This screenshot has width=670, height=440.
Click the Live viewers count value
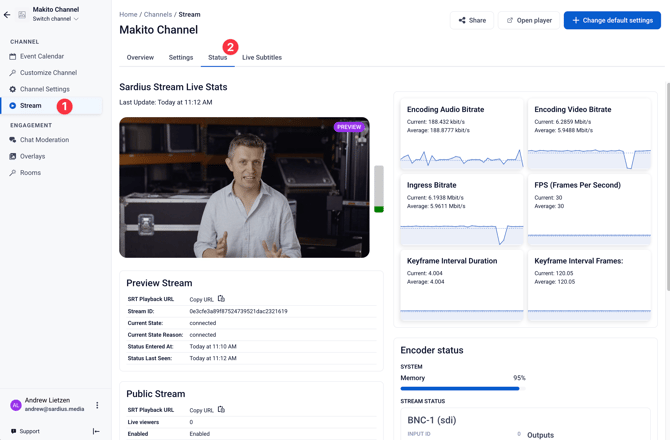[191, 422]
